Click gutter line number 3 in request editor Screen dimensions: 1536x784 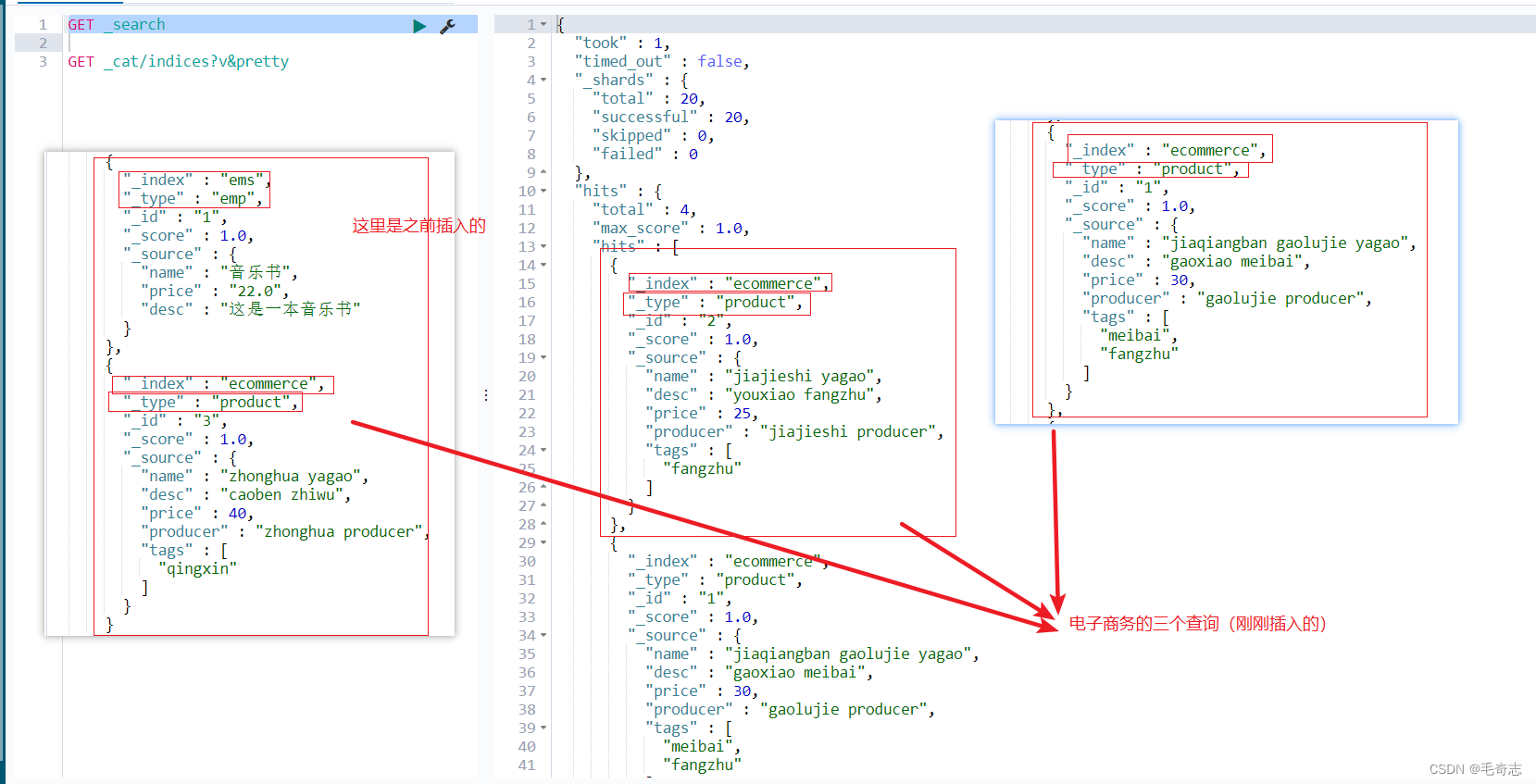pyautogui.click(x=43, y=62)
